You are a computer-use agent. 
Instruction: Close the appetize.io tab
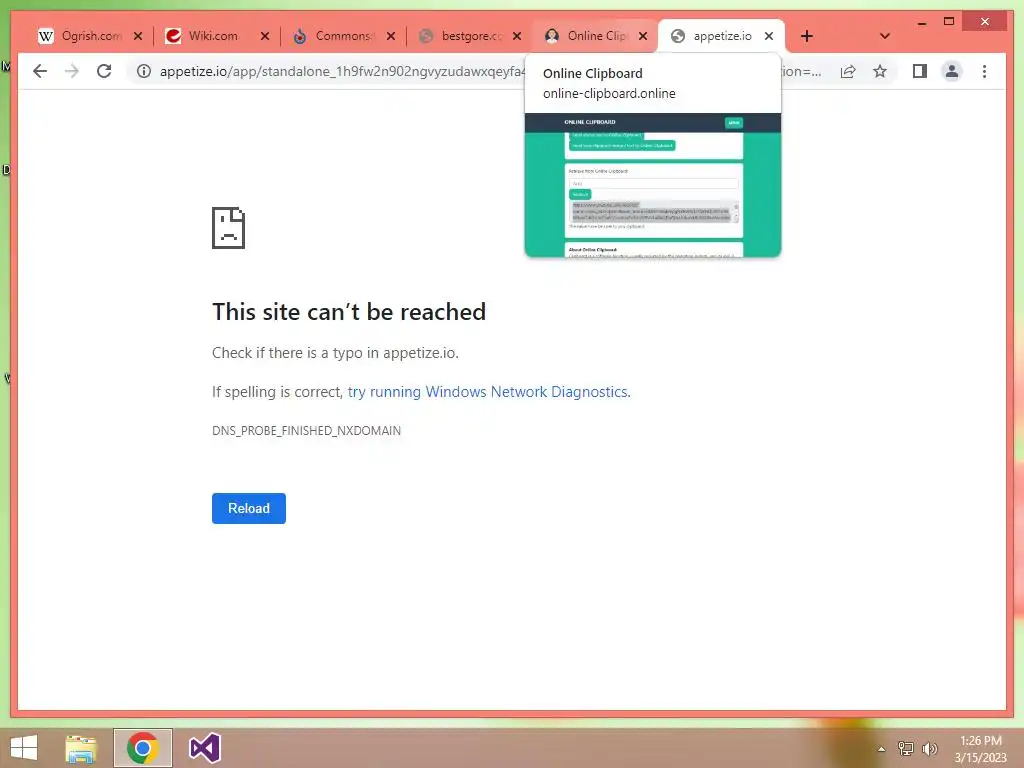click(x=769, y=36)
